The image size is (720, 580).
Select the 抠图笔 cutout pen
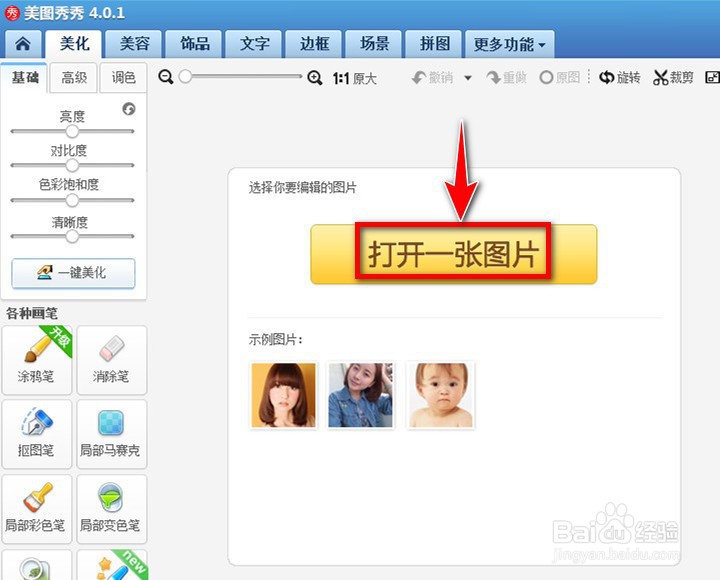37,434
